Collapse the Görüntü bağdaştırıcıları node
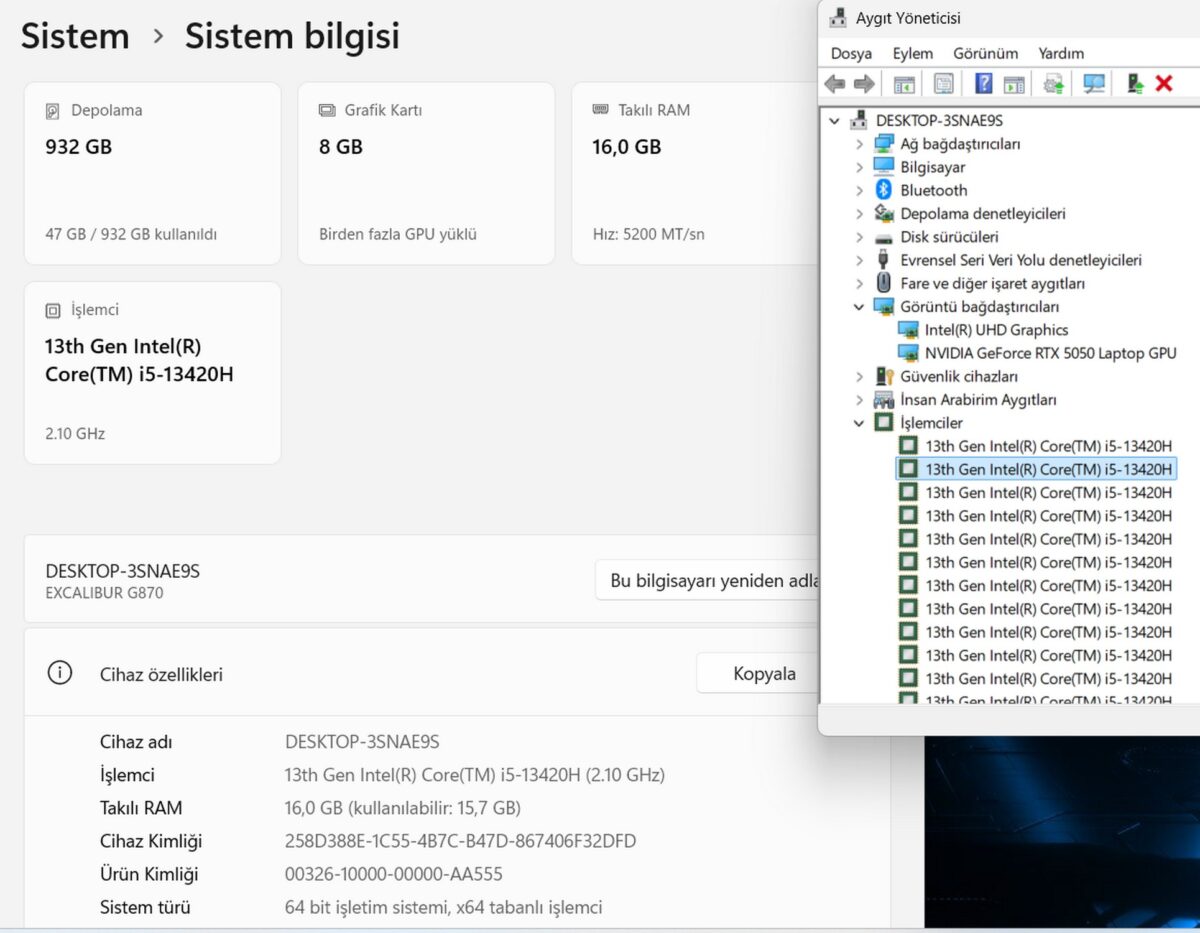Image resolution: width=1200 pixels, height=933 pixels. pyautogui.click(x=859, y=306)
